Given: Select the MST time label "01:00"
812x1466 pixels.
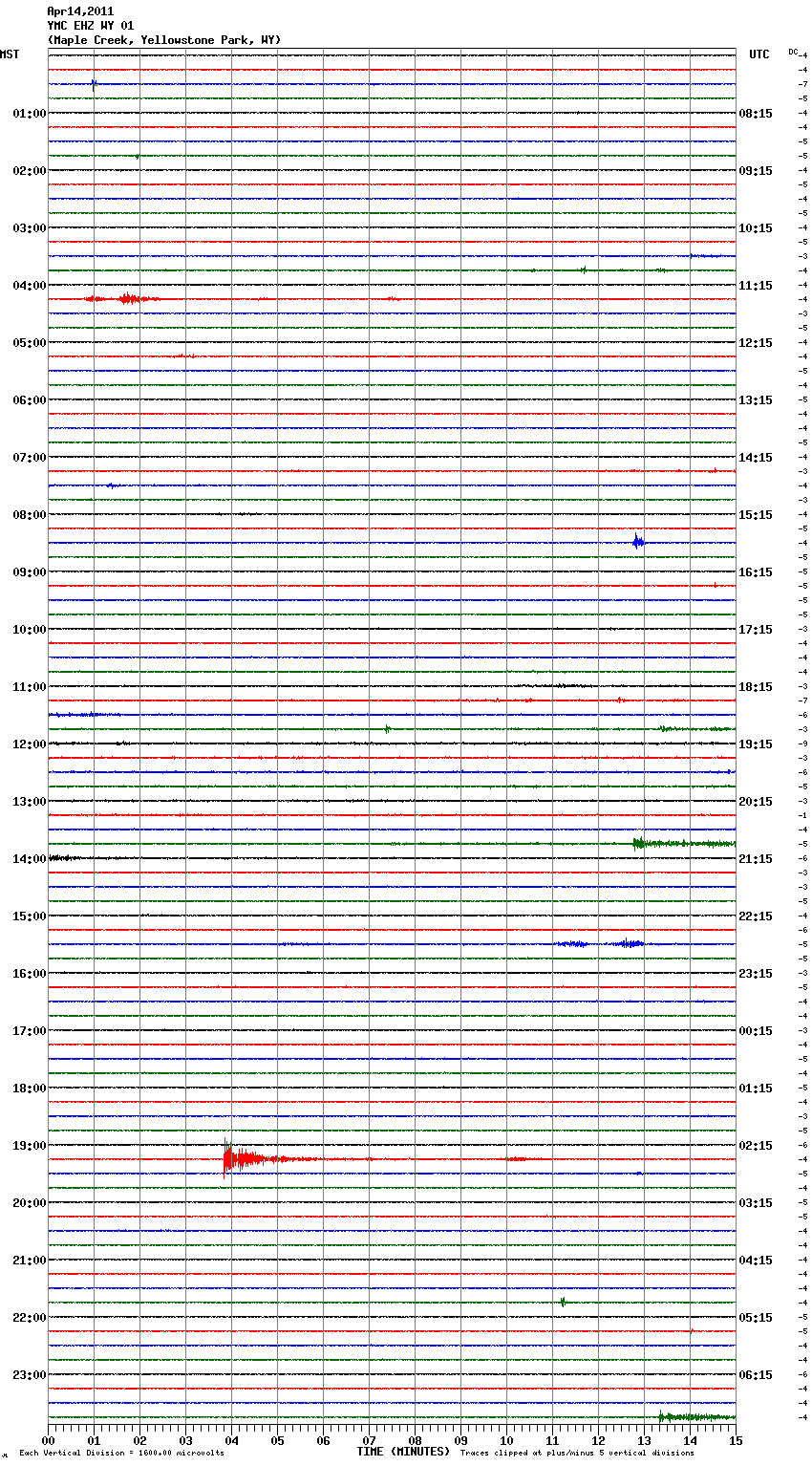Looking at the screenshot, I should click(30, 114).
